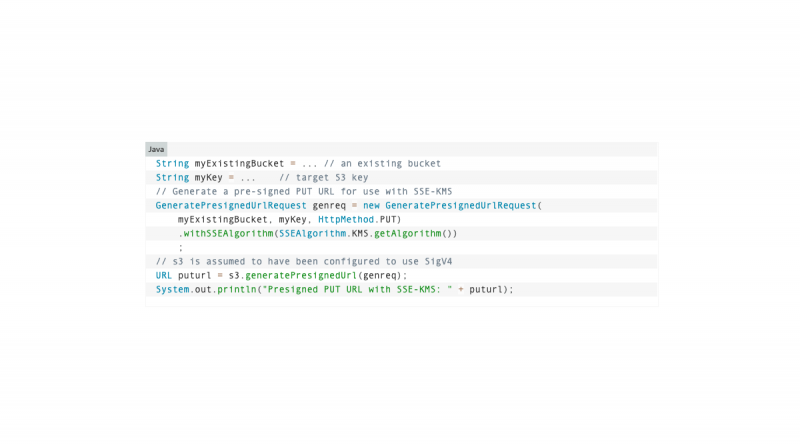The image size is (800, 445).
Task: Click System in the println line
Action: 172,289
